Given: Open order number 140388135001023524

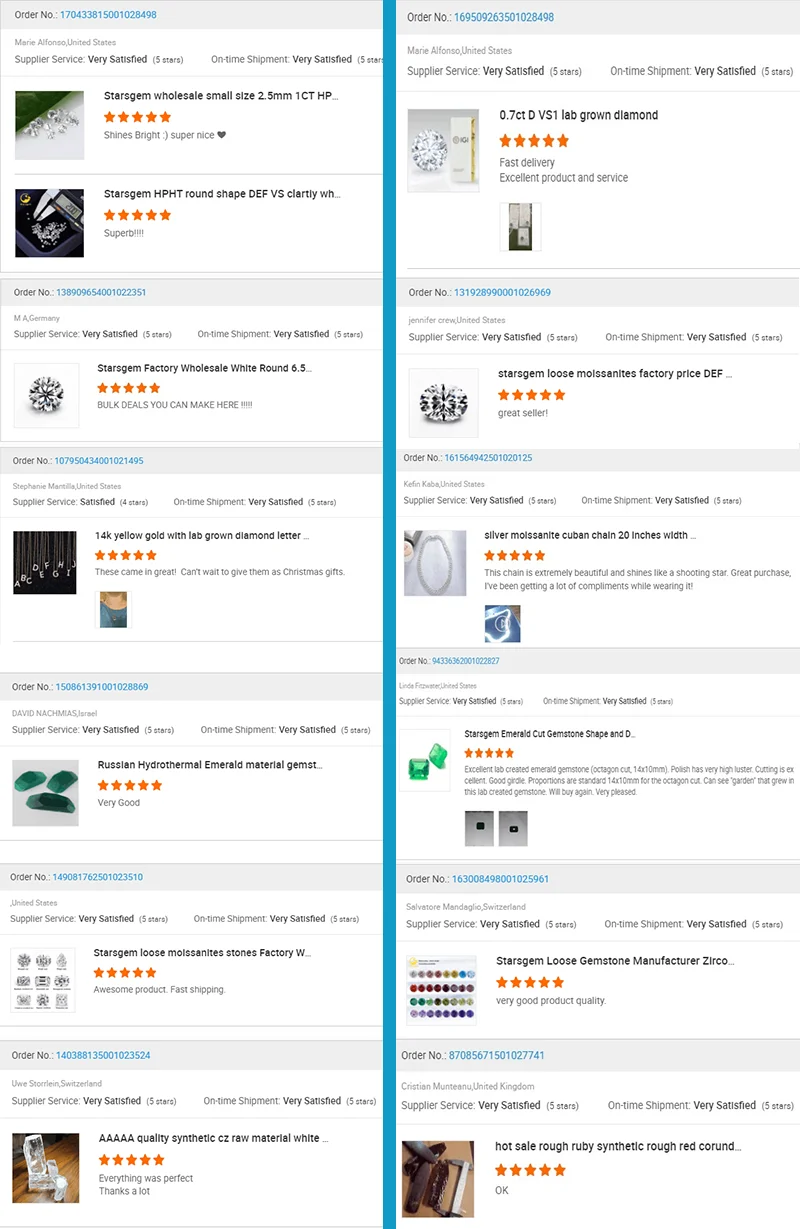Looking at the screenshot, I should (x=103, y=1055).
